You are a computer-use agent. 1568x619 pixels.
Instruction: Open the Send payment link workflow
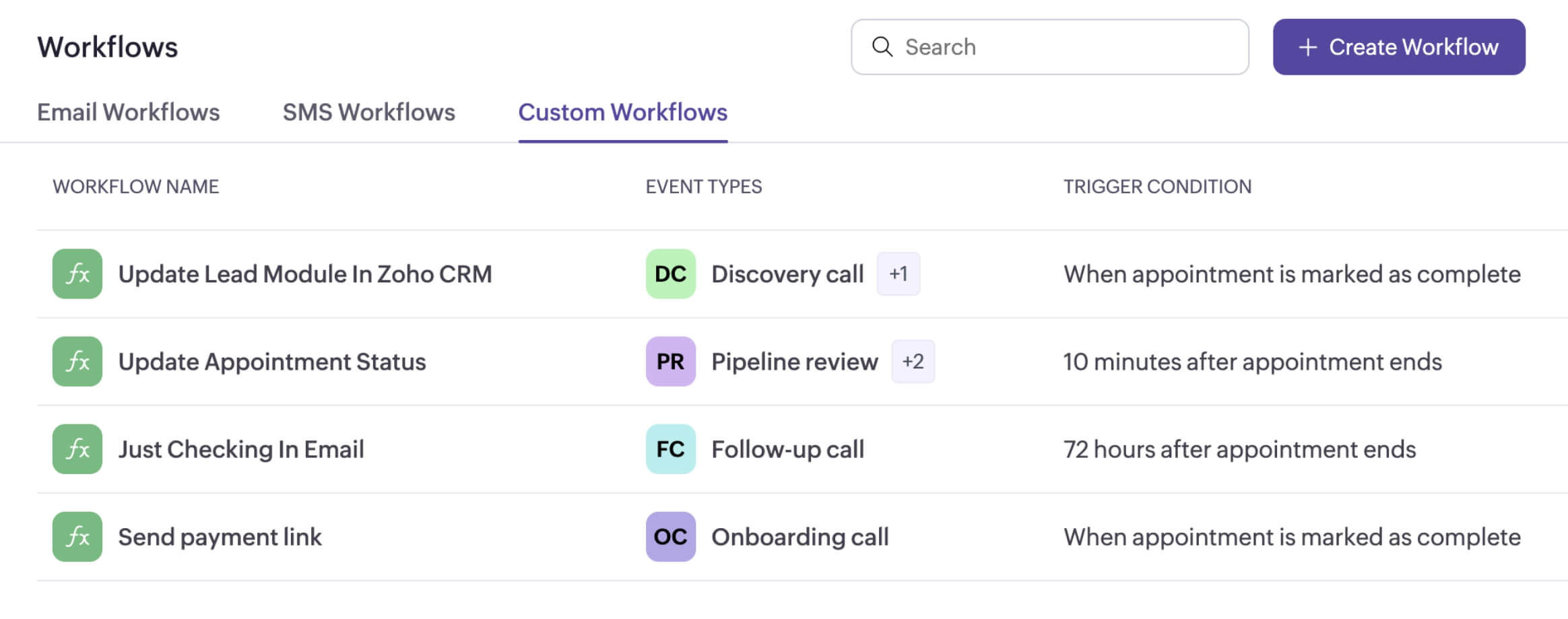click(220, 537)
